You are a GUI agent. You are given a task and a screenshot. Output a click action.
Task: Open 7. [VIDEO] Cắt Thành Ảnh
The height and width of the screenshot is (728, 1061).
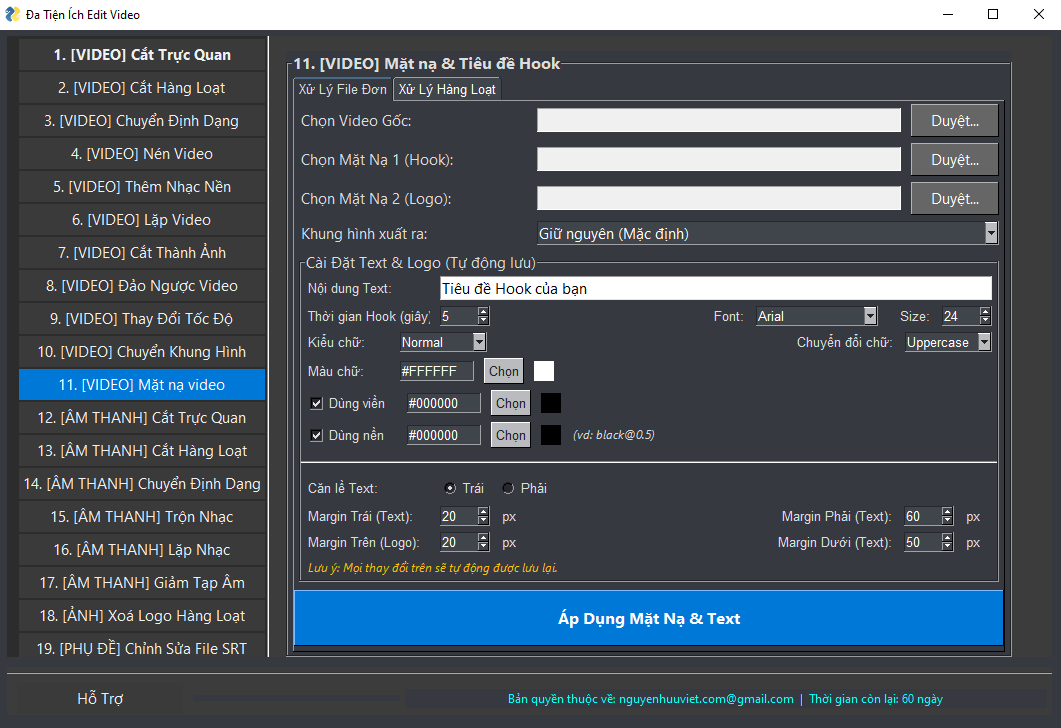coord(142,252)
